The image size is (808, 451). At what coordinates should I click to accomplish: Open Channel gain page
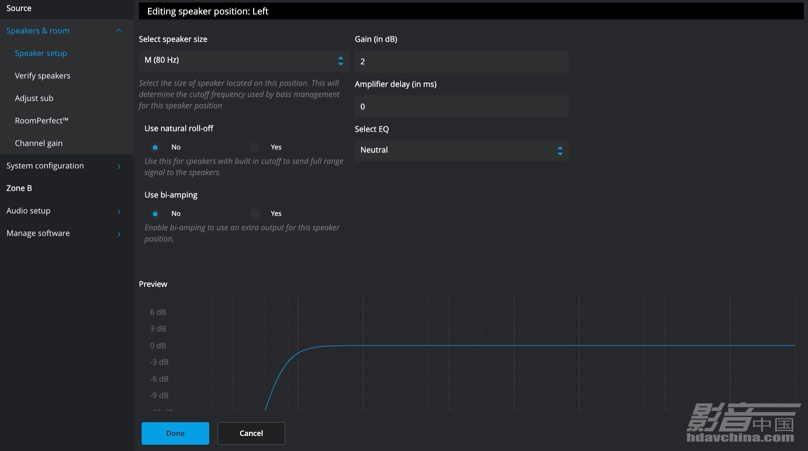[39, 143]
